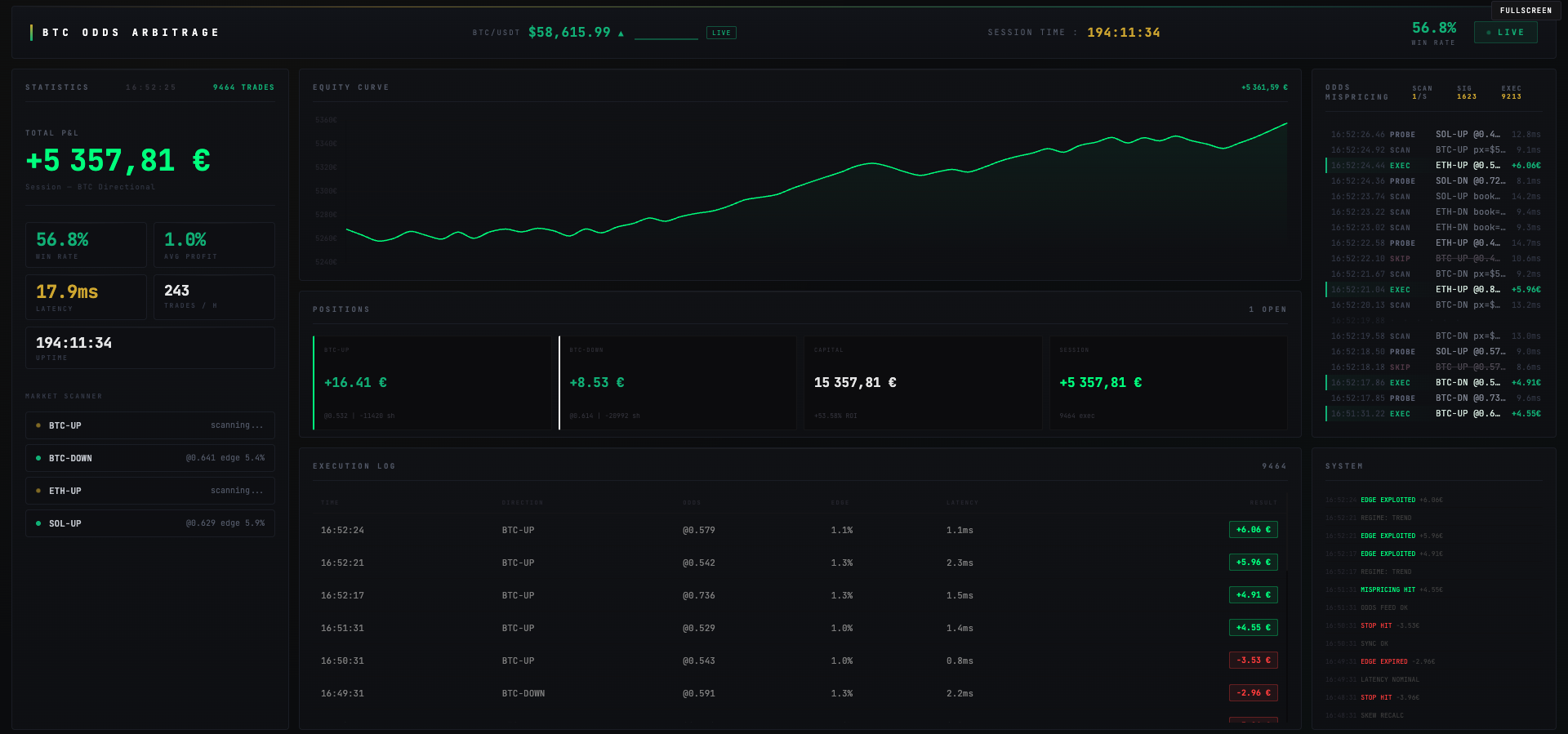Image resolution: width=1568 pixels, height=734 pixels.
Task: Click the 194:11:34 uptime card
Action: [x=150, y=348]
